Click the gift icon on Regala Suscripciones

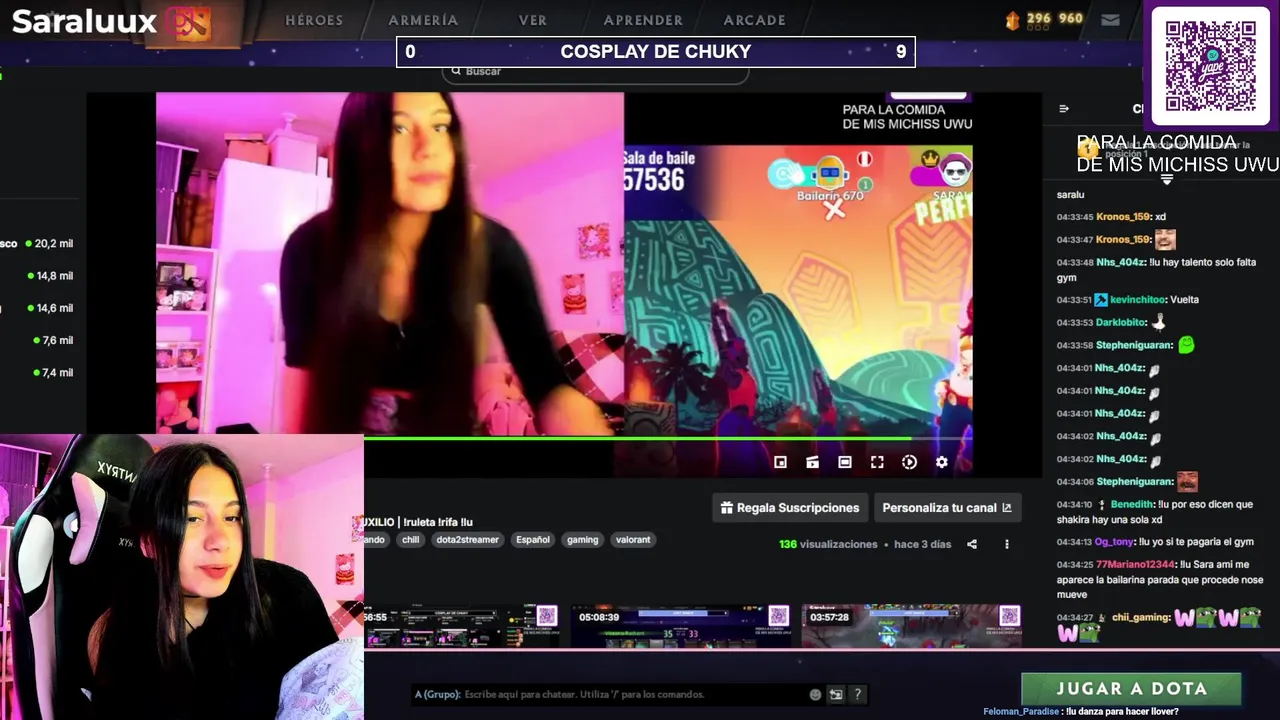(727, 508)
